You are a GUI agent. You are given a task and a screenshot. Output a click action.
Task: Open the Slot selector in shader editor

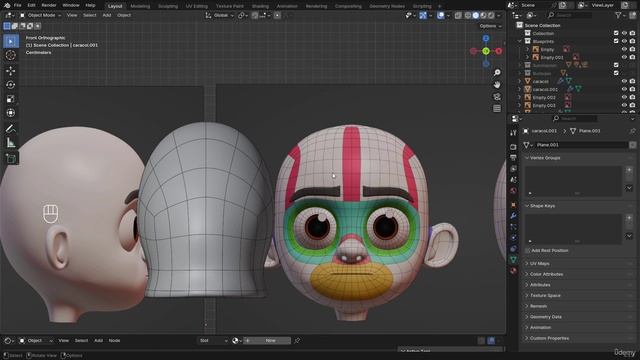click(x=213, y=340)
